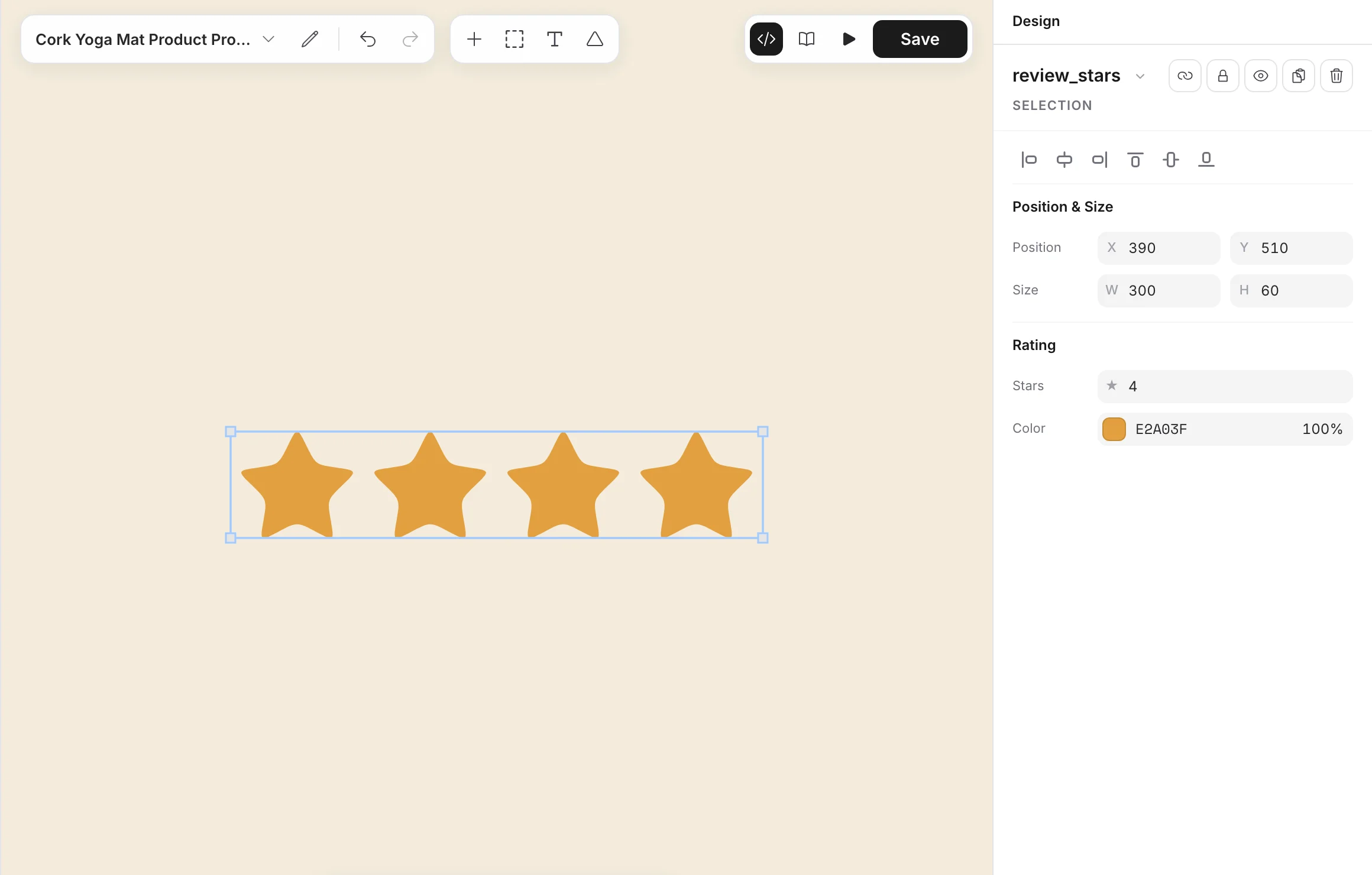The height and width of the screenshot is (875, 1372).
Task: Open the book documentation icon
Action: (x=807, y=39)
